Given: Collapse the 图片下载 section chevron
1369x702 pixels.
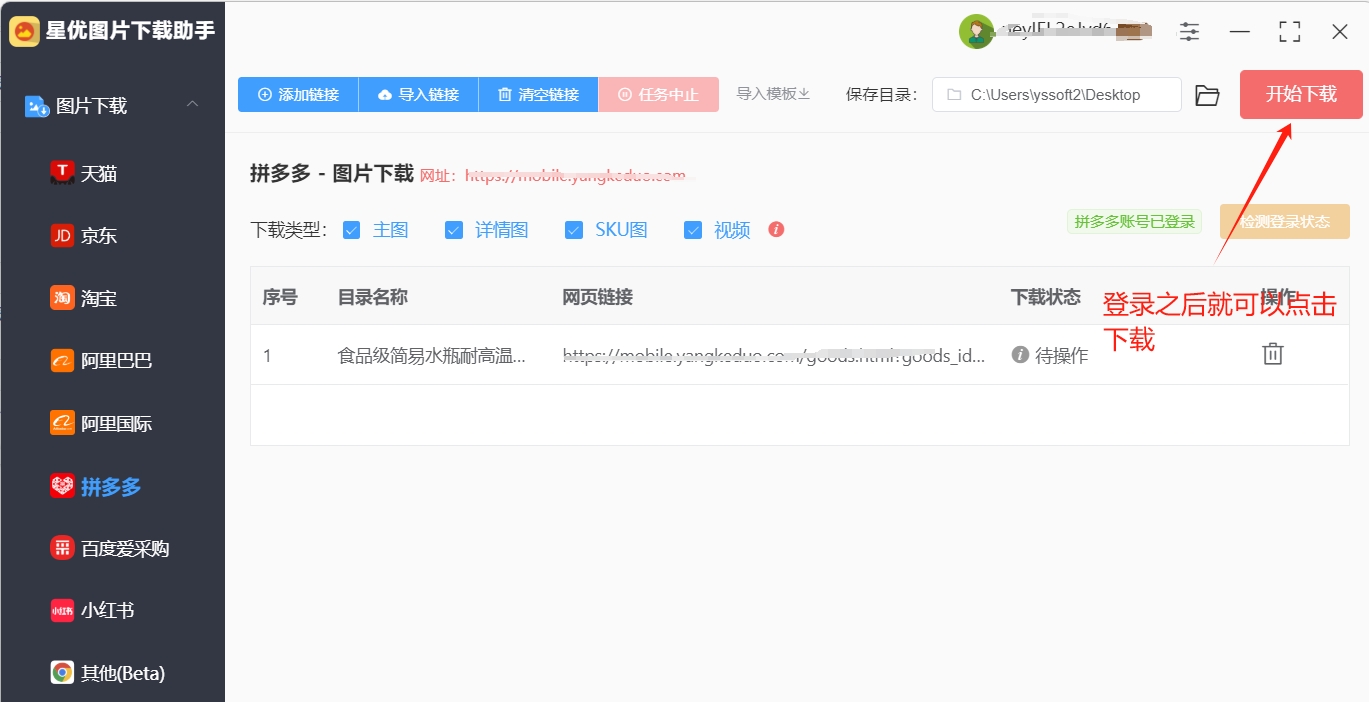Looking at the screenshot, I should tap(193, 105).
